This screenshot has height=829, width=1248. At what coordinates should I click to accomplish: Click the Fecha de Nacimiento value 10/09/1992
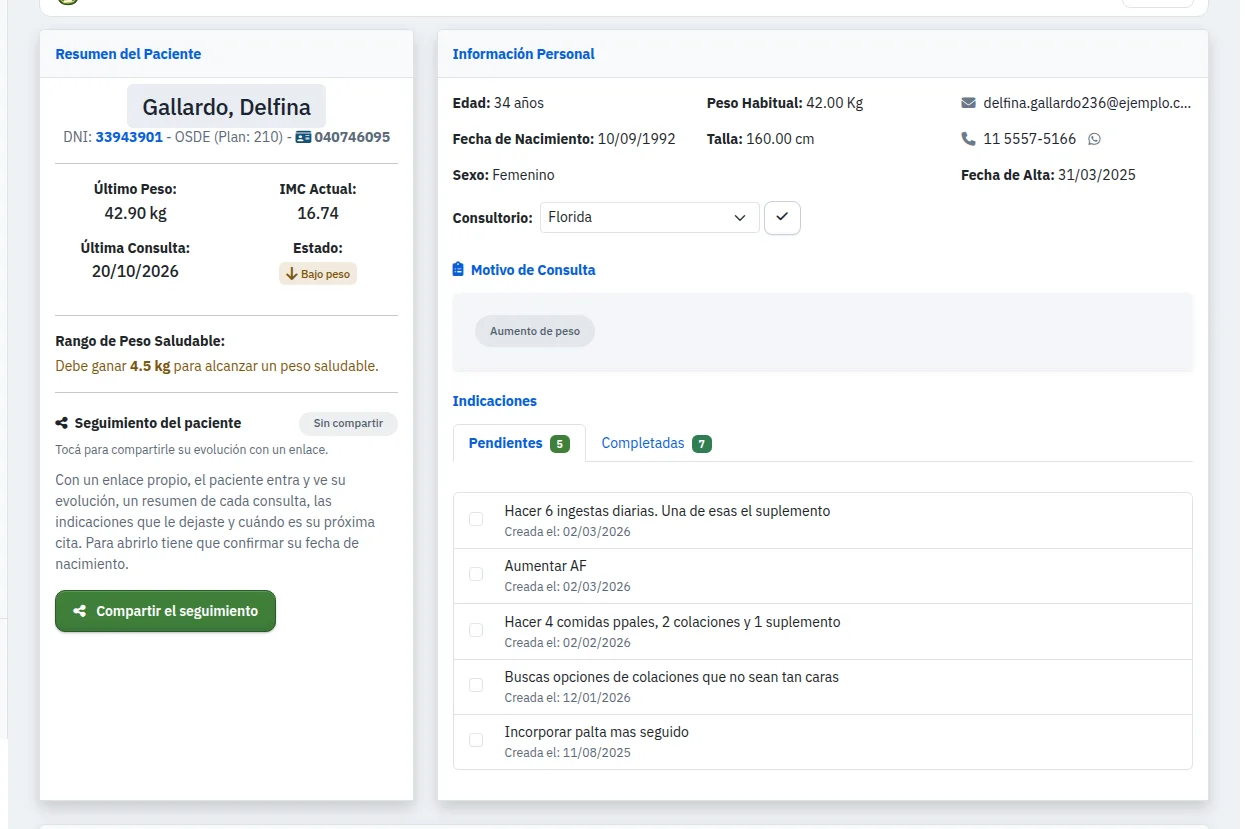point(637,139)
